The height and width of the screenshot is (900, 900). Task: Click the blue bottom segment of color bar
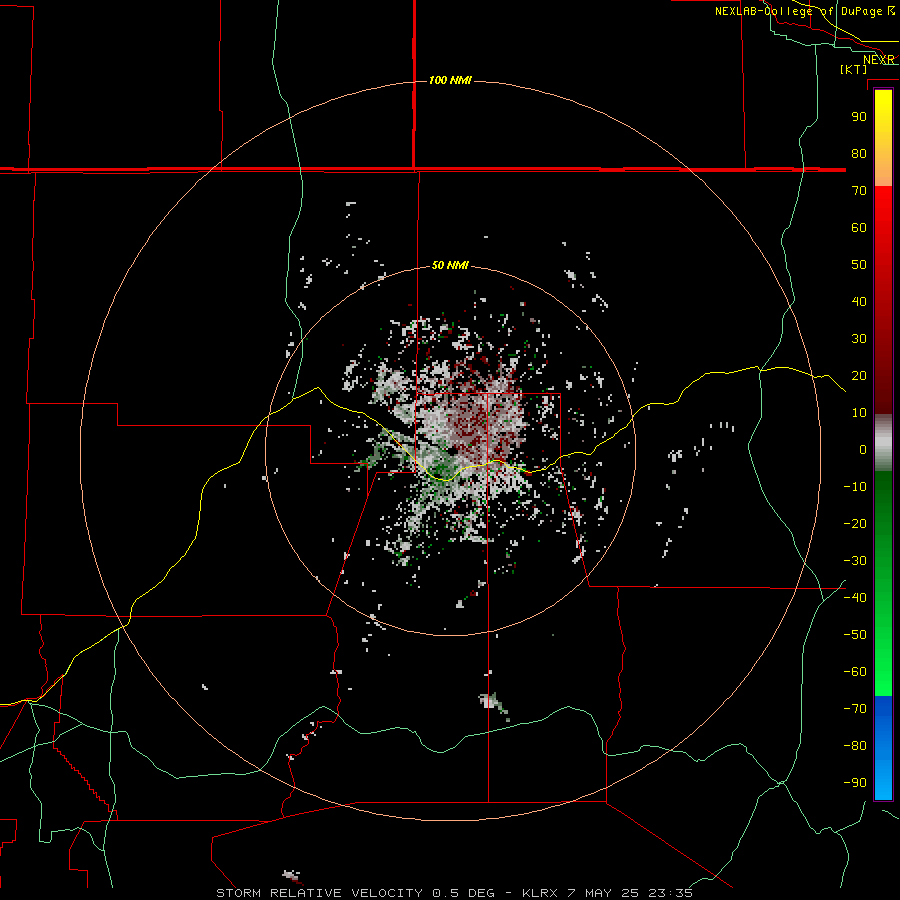(883, 748)
